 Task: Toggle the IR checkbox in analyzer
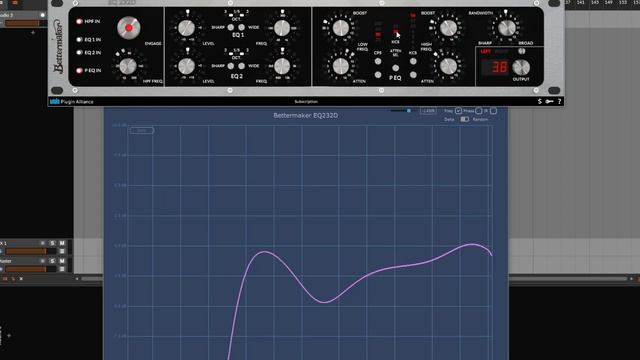coord(493,111)
